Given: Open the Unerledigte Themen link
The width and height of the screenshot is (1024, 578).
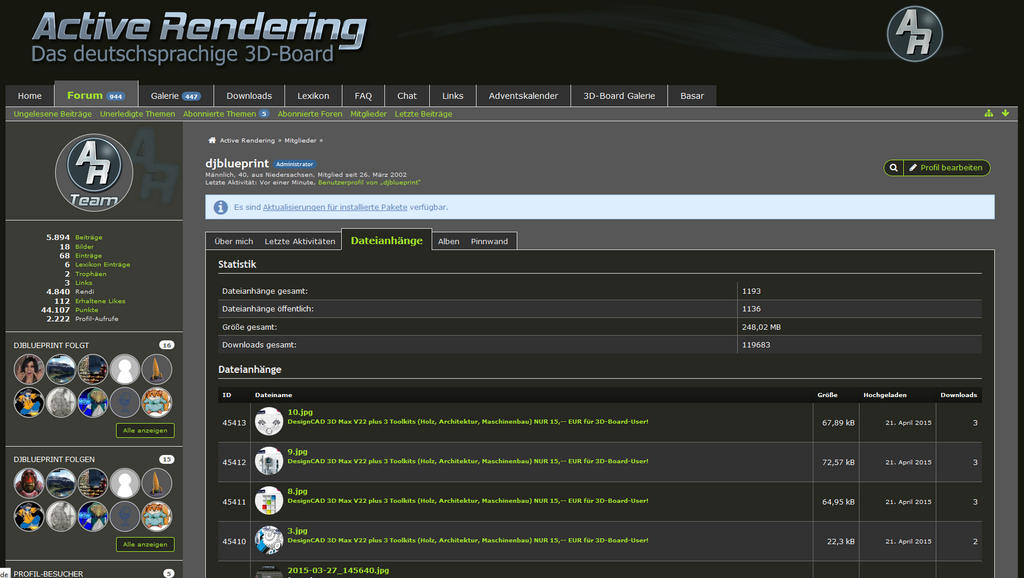Looking at the screenshot, I should click(137, 114).
